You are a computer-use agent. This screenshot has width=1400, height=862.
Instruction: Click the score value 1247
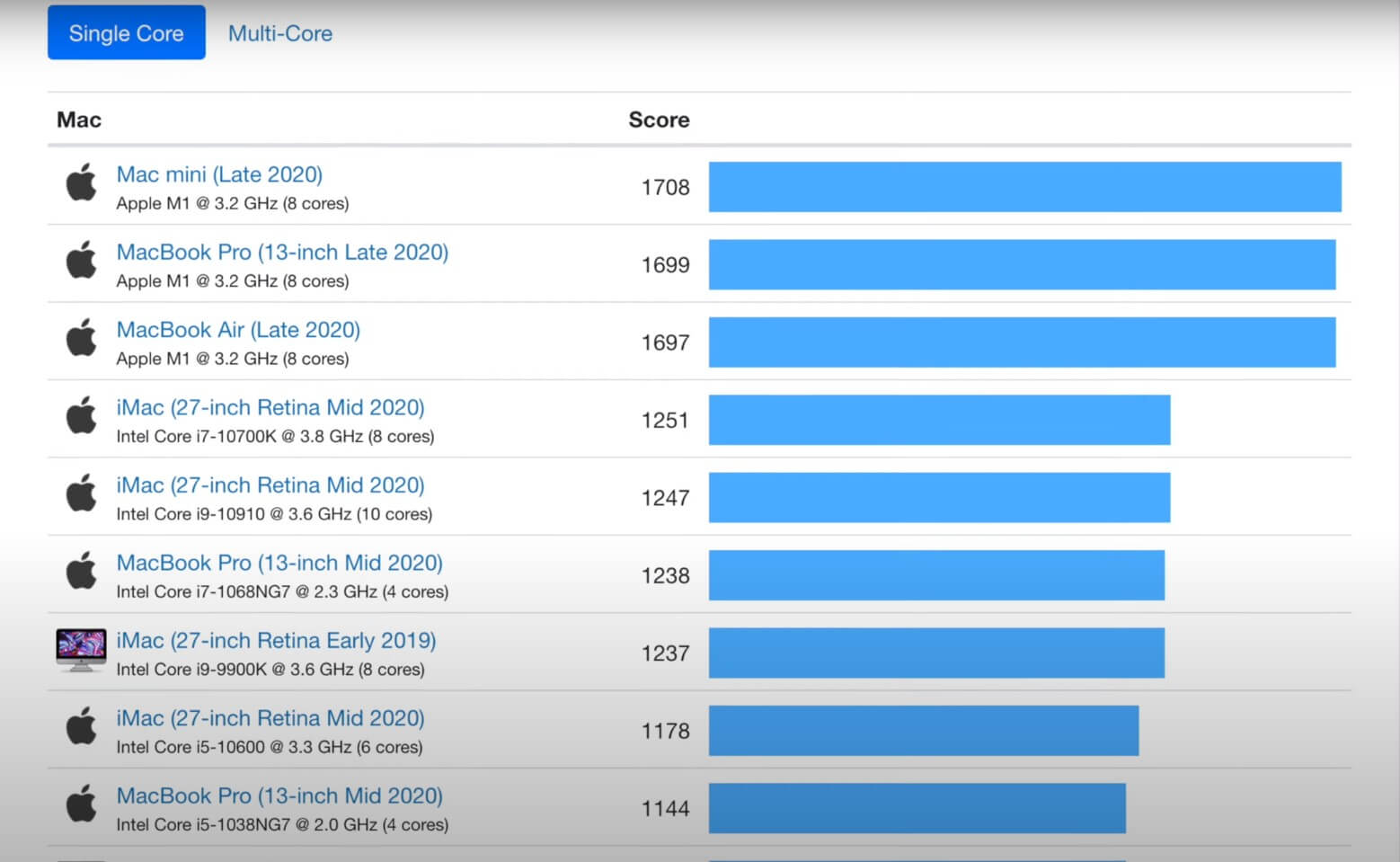click(x=665, y=498)
